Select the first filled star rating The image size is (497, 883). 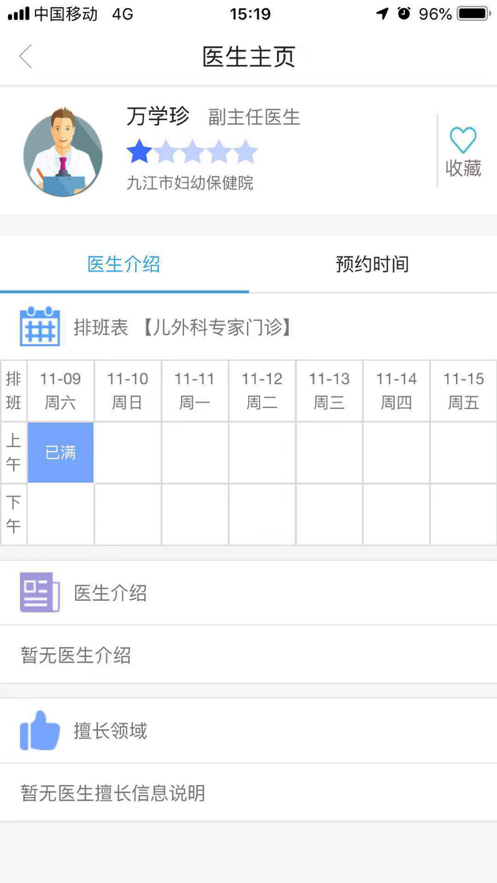pos(139,151)
